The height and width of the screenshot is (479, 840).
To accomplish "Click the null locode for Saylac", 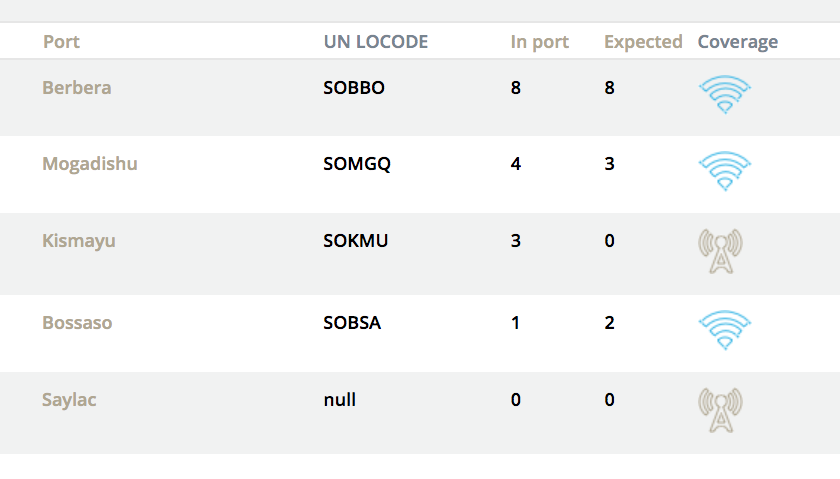I will coord(339,400).
